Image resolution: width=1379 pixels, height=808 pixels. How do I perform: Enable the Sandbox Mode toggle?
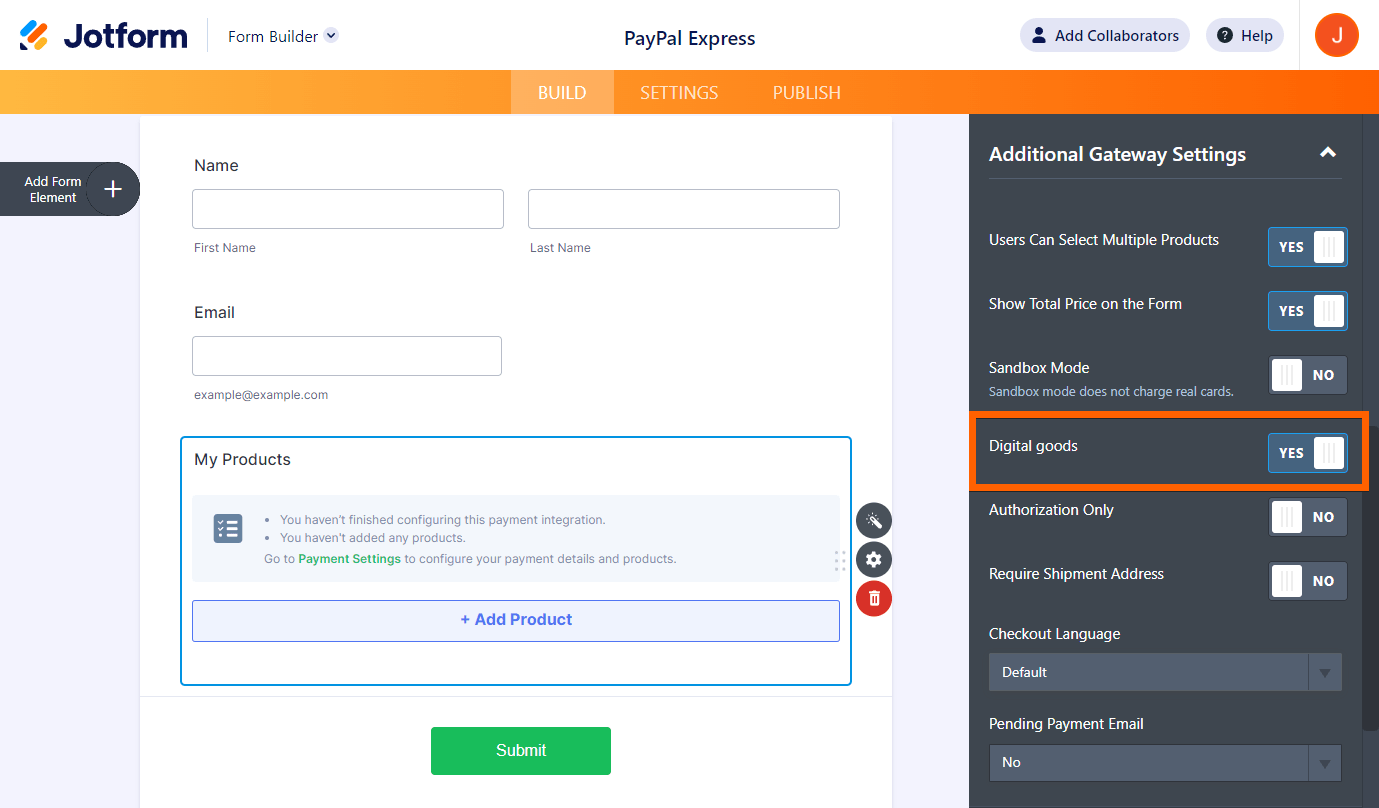[x=1307, y=375]
